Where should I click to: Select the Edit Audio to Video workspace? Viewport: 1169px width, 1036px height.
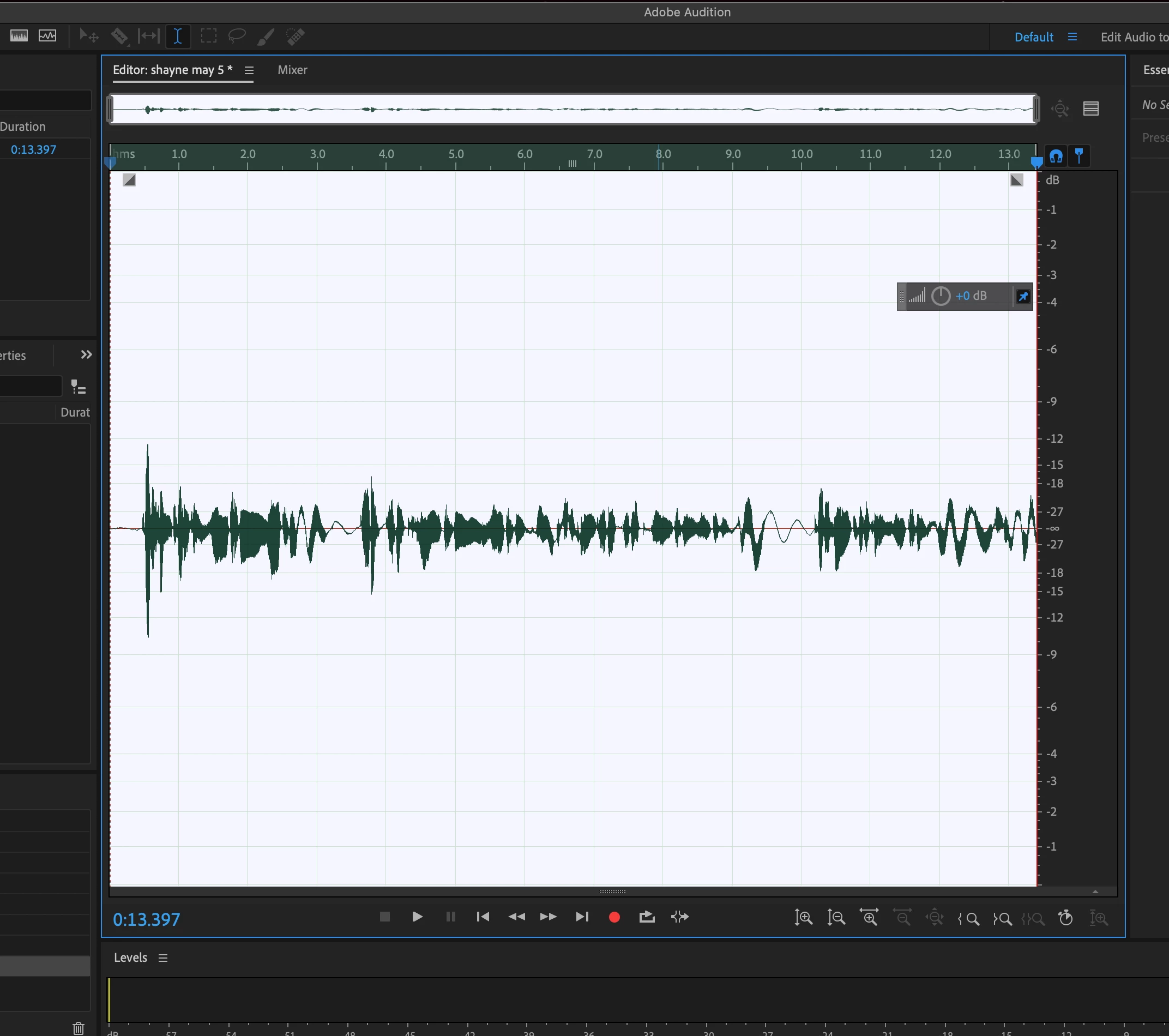pos(1134,37)
